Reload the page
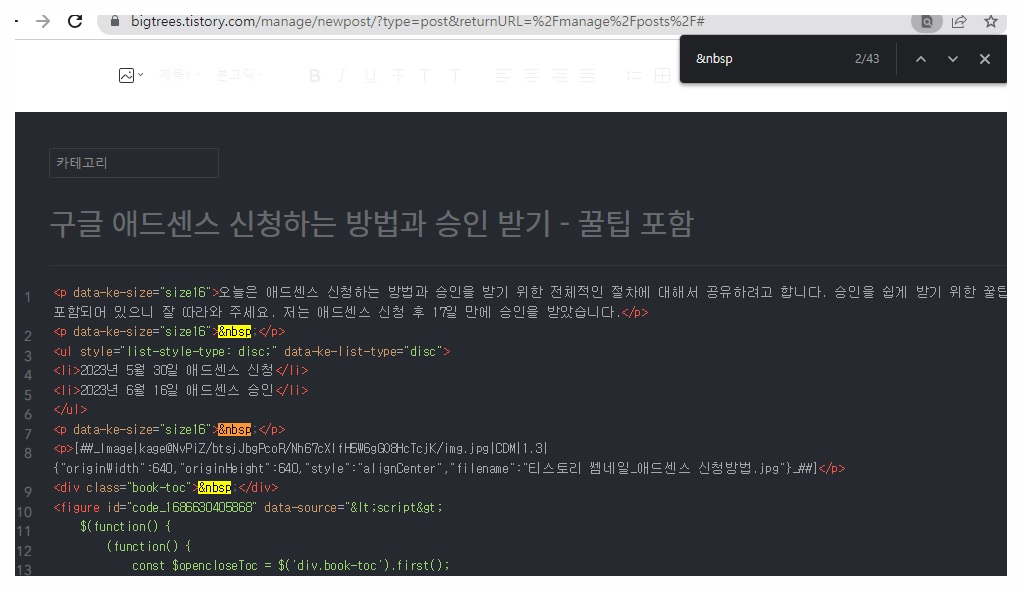Viewport: 1022px width, 591px height. [75, 22]
